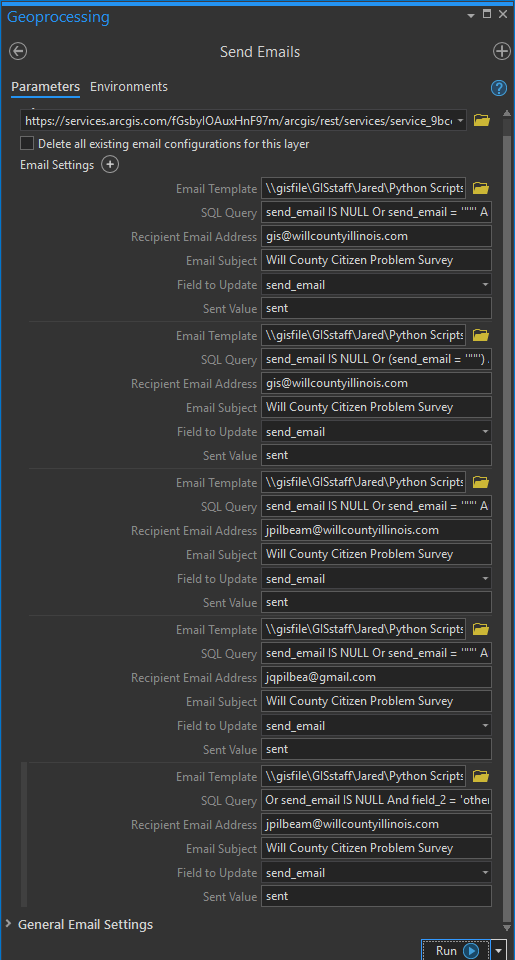Edit SQL Query containing field_2 = 'other
The image size is (515, 960).
pos(376,800)
